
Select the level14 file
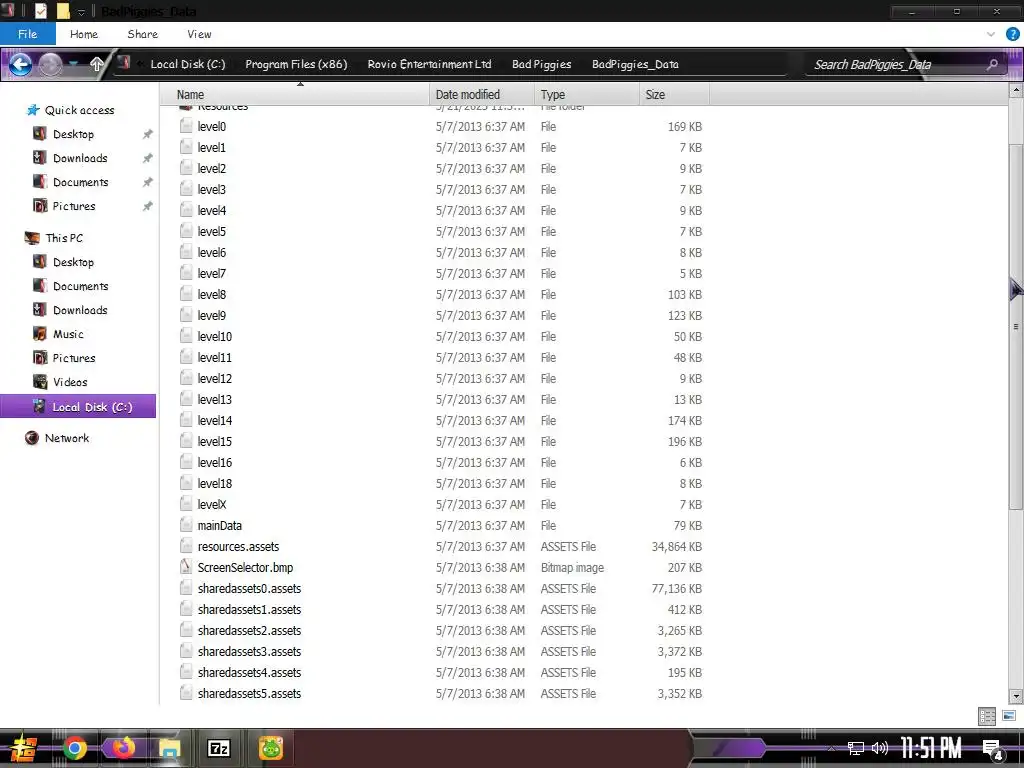click(215, 421)
